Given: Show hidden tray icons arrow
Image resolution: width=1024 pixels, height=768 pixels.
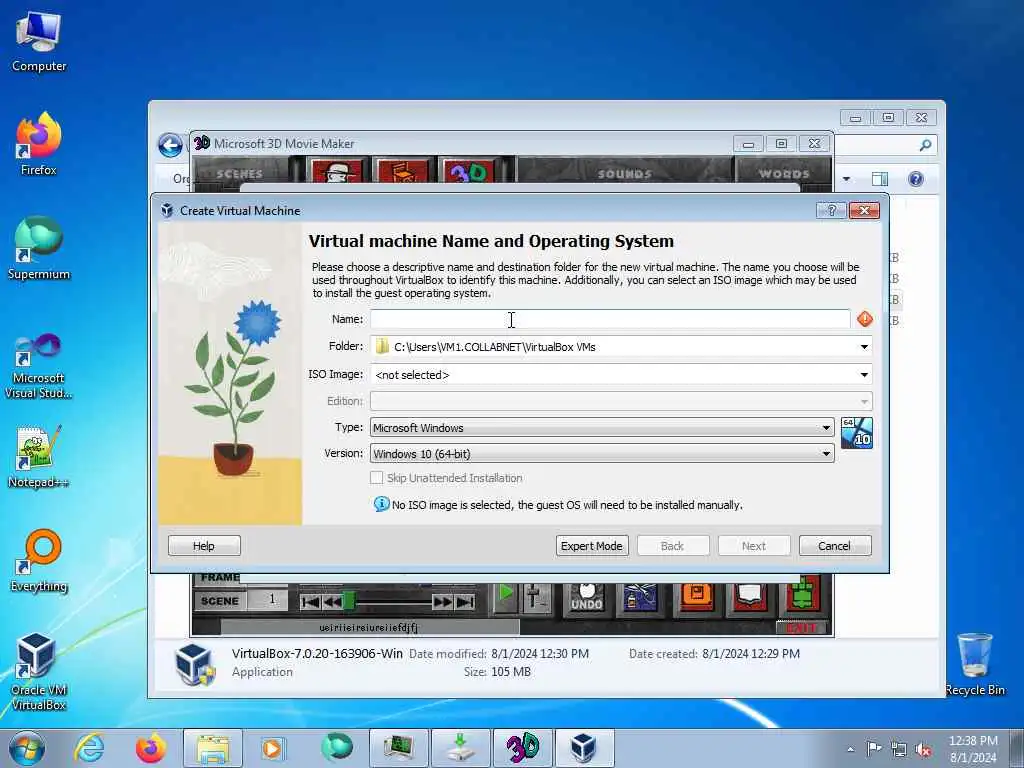Looking at the screenshot, I should [x=850, y=749].
